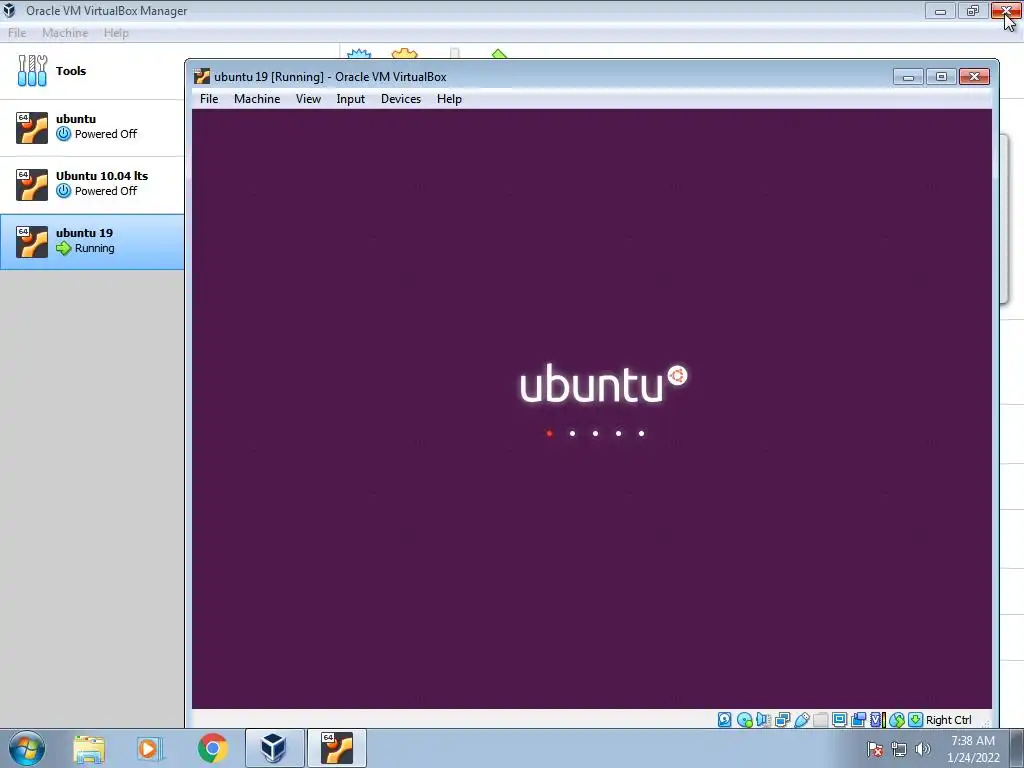Restore down the VirtualBox Manager window
This screenshot has height=768, width=1024.
pyautogui.click(x=973, y=10)
